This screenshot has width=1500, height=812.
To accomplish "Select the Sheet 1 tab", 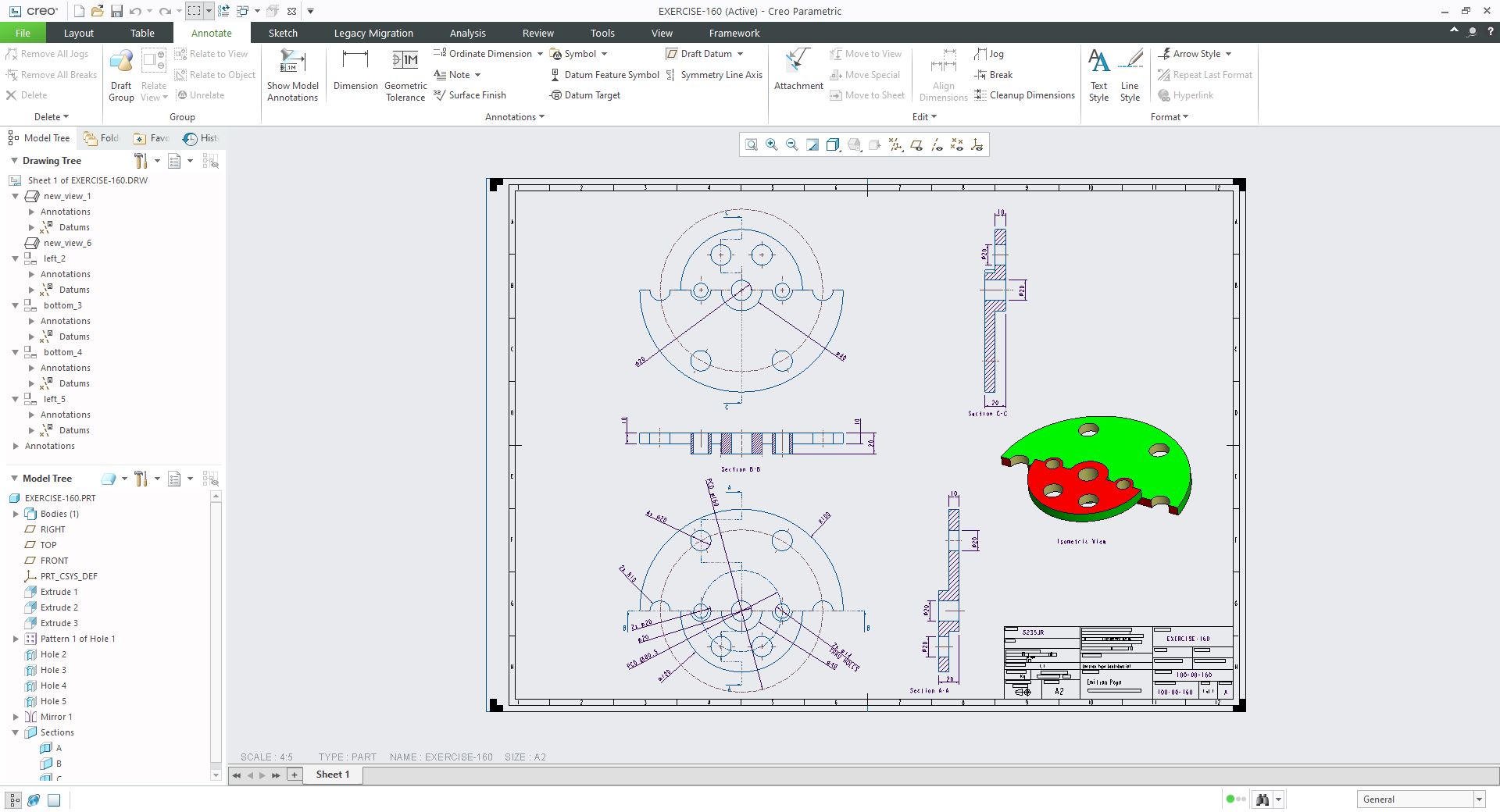I will coord(333,775).
